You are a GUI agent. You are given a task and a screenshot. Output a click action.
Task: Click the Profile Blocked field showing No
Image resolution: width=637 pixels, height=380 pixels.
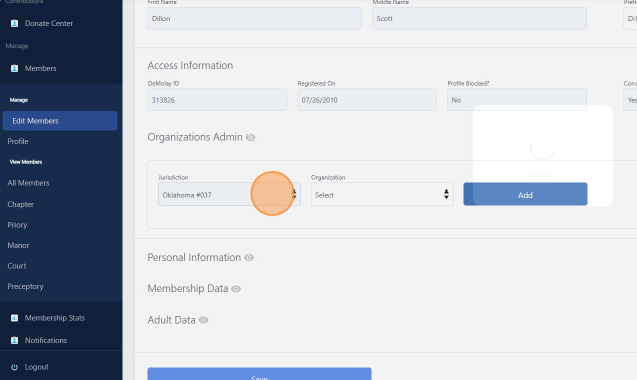pos(517,100)
